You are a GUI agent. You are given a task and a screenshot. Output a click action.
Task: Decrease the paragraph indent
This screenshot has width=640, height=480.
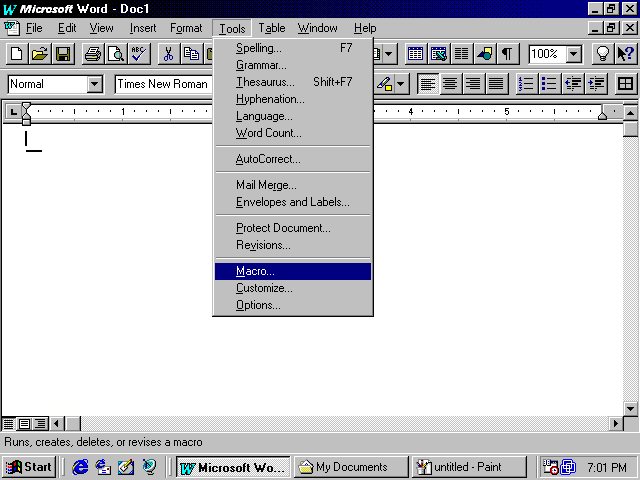pyautogui.click(x=573, y=84)
